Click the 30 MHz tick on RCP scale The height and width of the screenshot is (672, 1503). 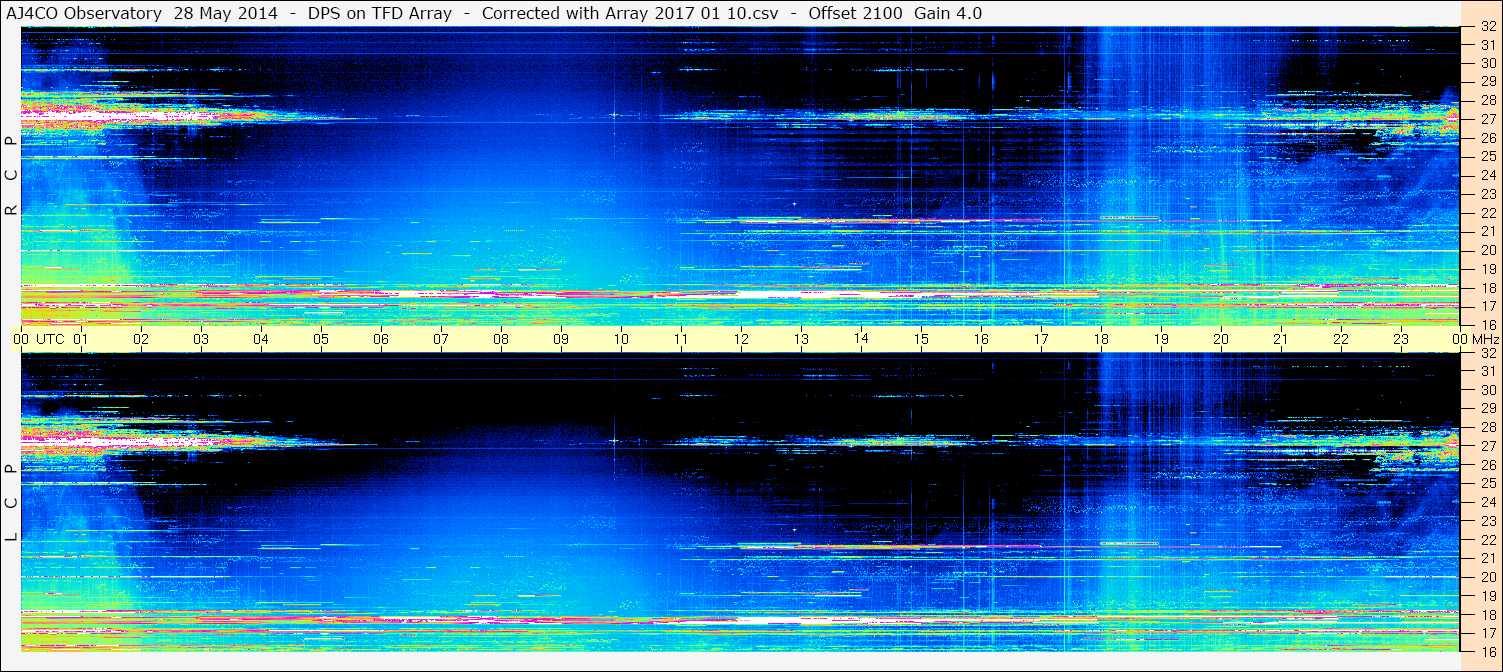point(1487,63)
